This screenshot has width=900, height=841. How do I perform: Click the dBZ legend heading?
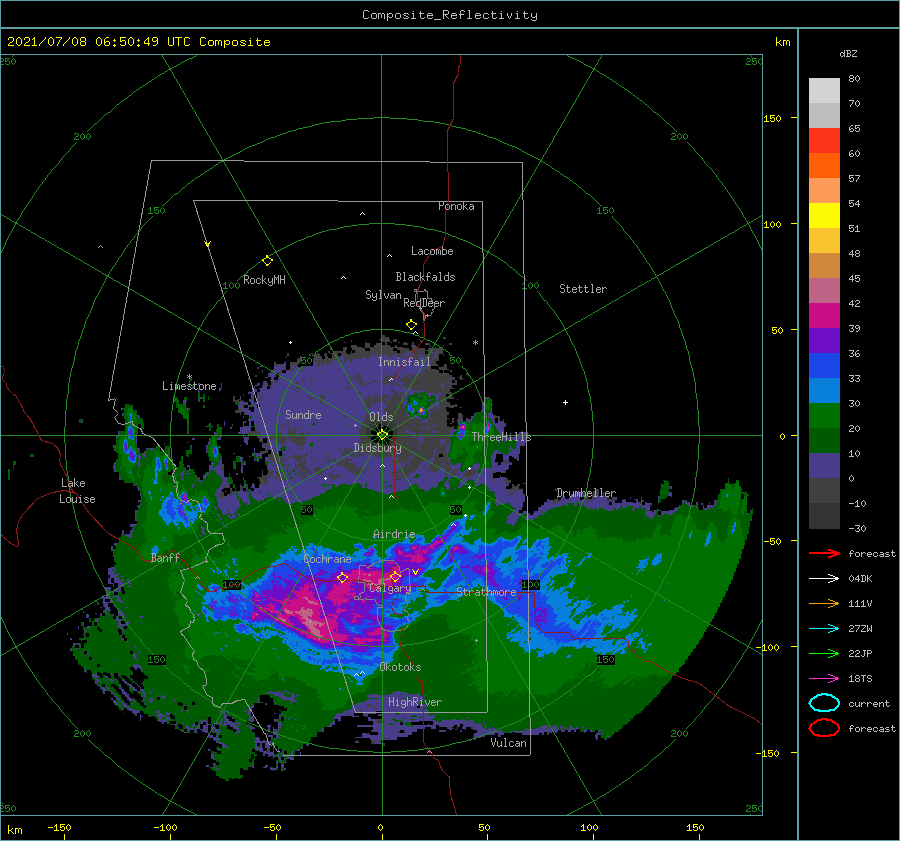click(848, 53)
